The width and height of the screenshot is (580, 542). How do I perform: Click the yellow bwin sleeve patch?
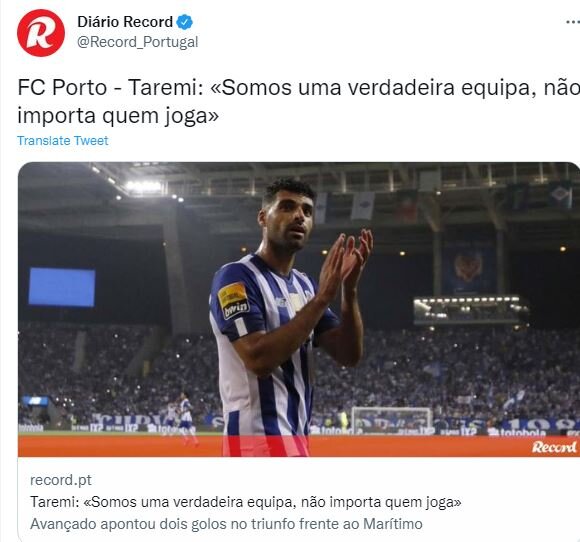(x=233, y=300)
